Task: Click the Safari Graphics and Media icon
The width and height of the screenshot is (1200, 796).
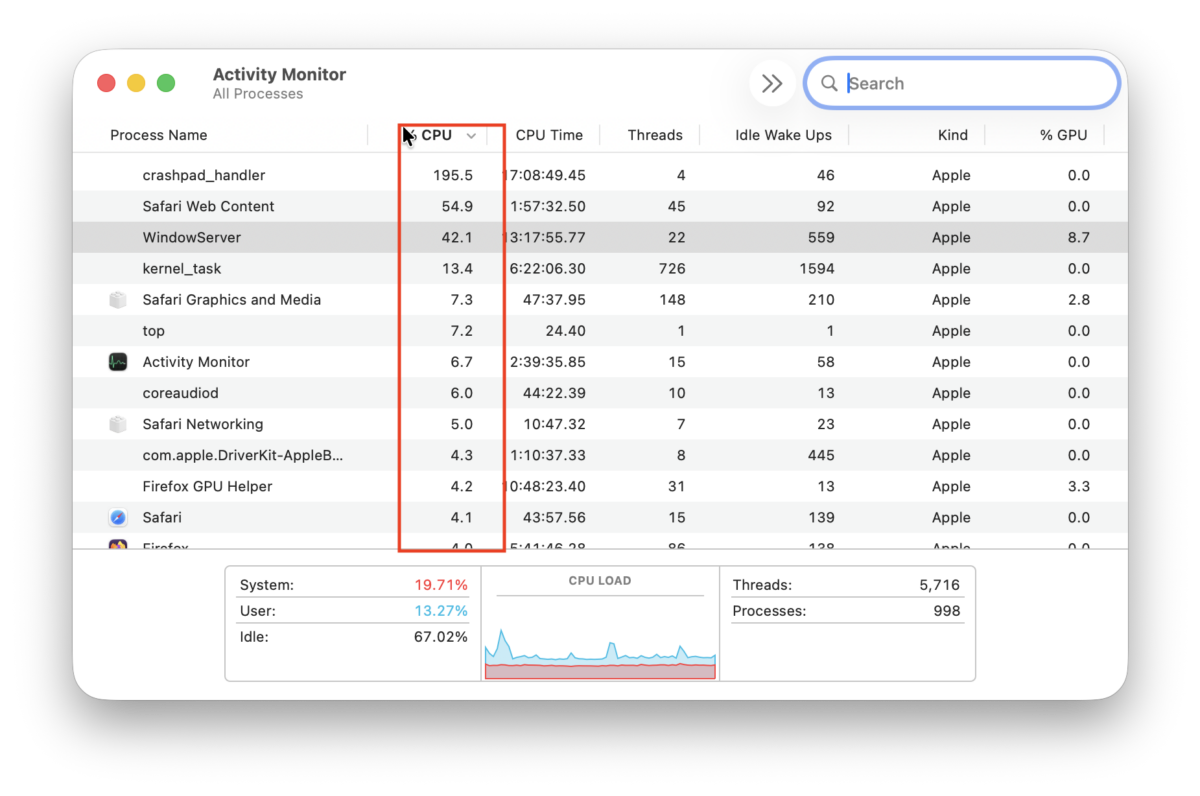Action: coord(118,300)
